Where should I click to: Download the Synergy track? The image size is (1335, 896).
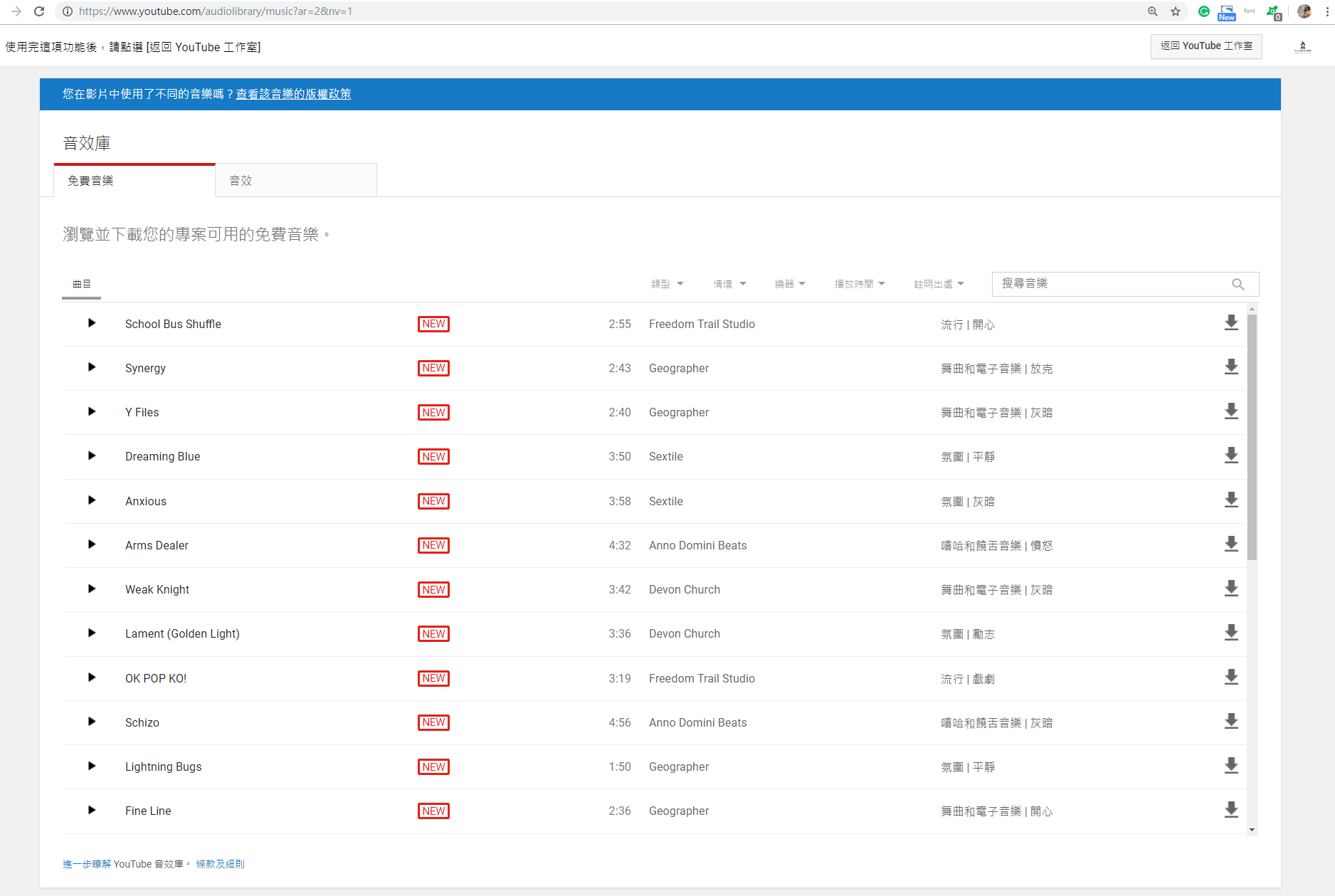tap(1231, 367)
